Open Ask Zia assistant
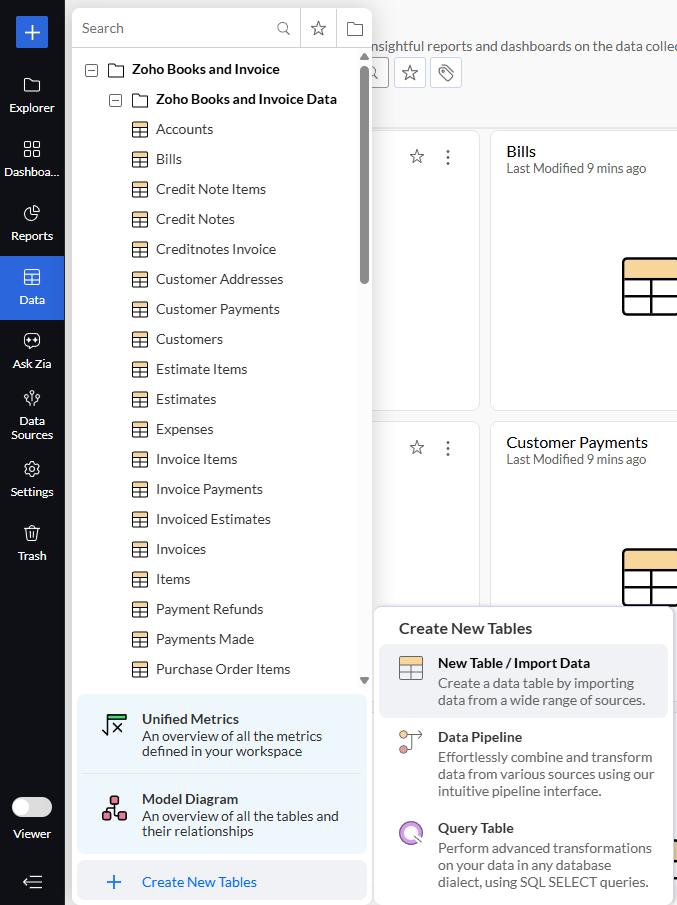677x905 pixels. (32, 351)
